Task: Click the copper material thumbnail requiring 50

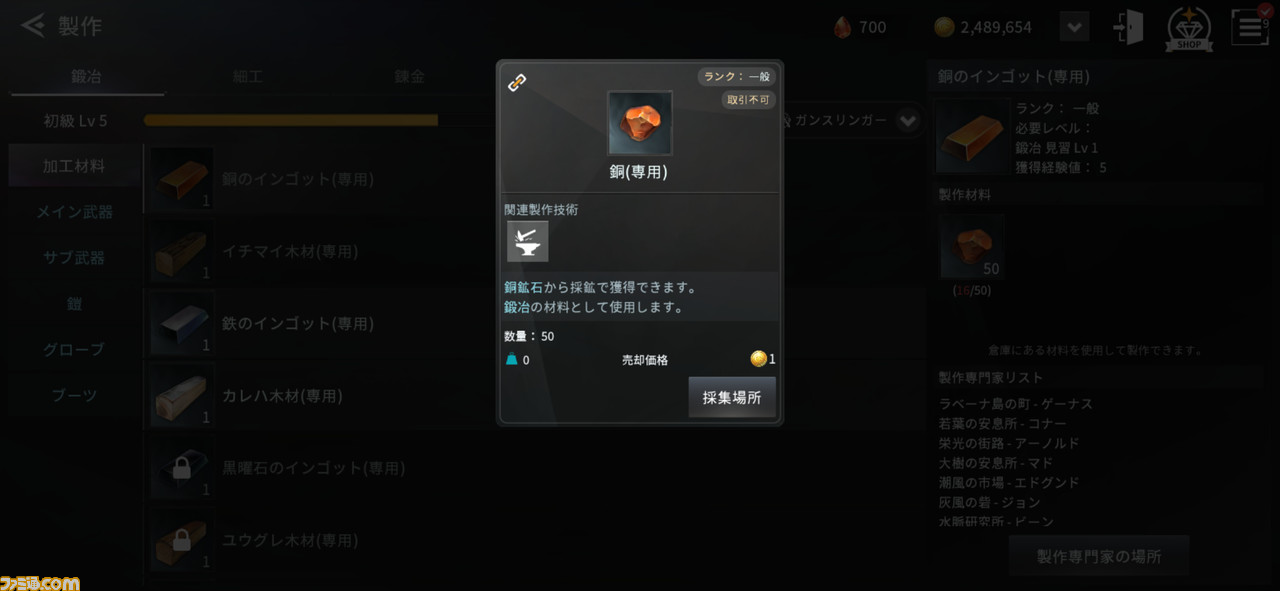Action: (971, 246)
